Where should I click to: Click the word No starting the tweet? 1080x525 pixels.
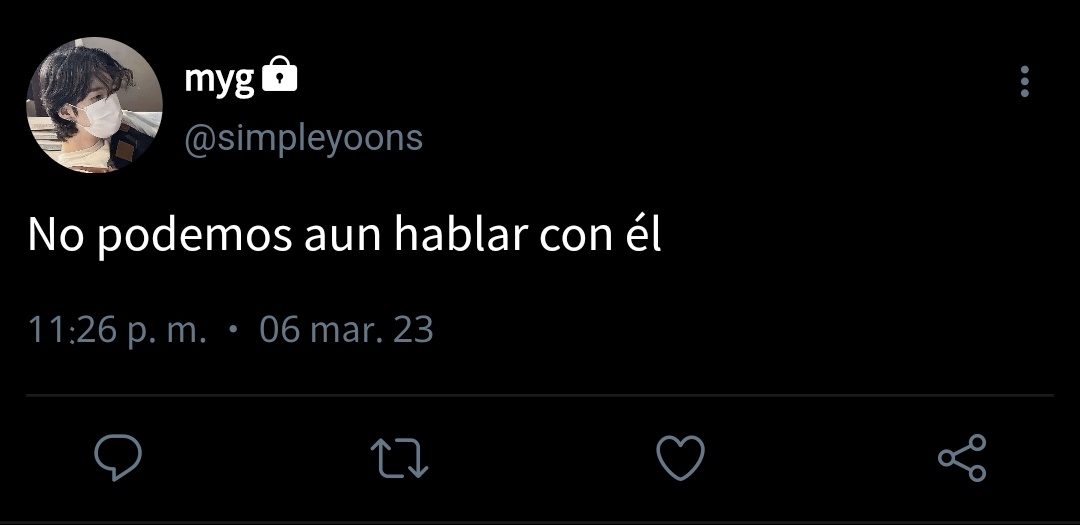point(56,235)
